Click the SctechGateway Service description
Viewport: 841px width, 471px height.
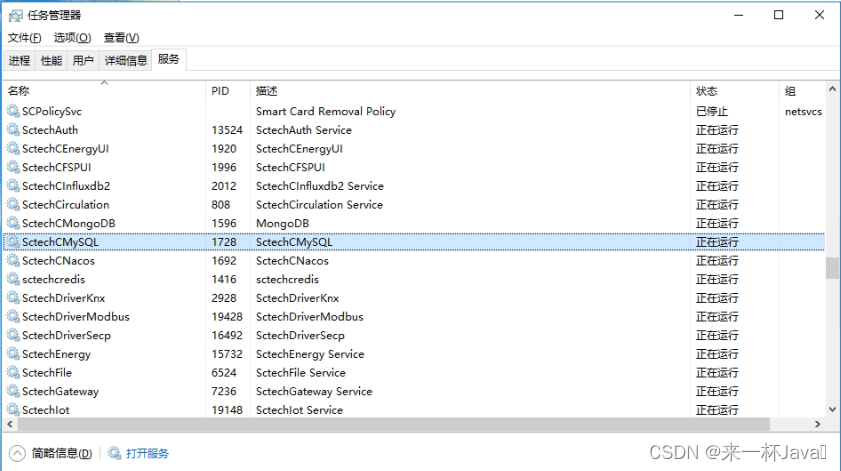click(314, 391)
